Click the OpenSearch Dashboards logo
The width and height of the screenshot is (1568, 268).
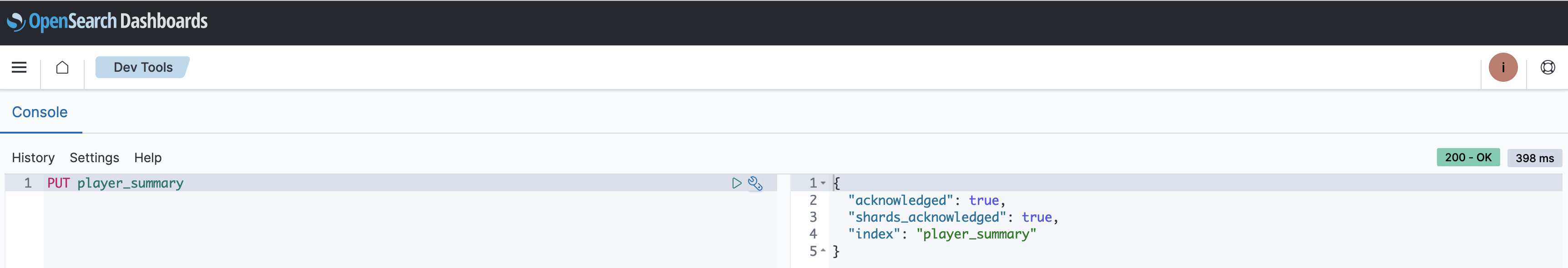[107, 22]
